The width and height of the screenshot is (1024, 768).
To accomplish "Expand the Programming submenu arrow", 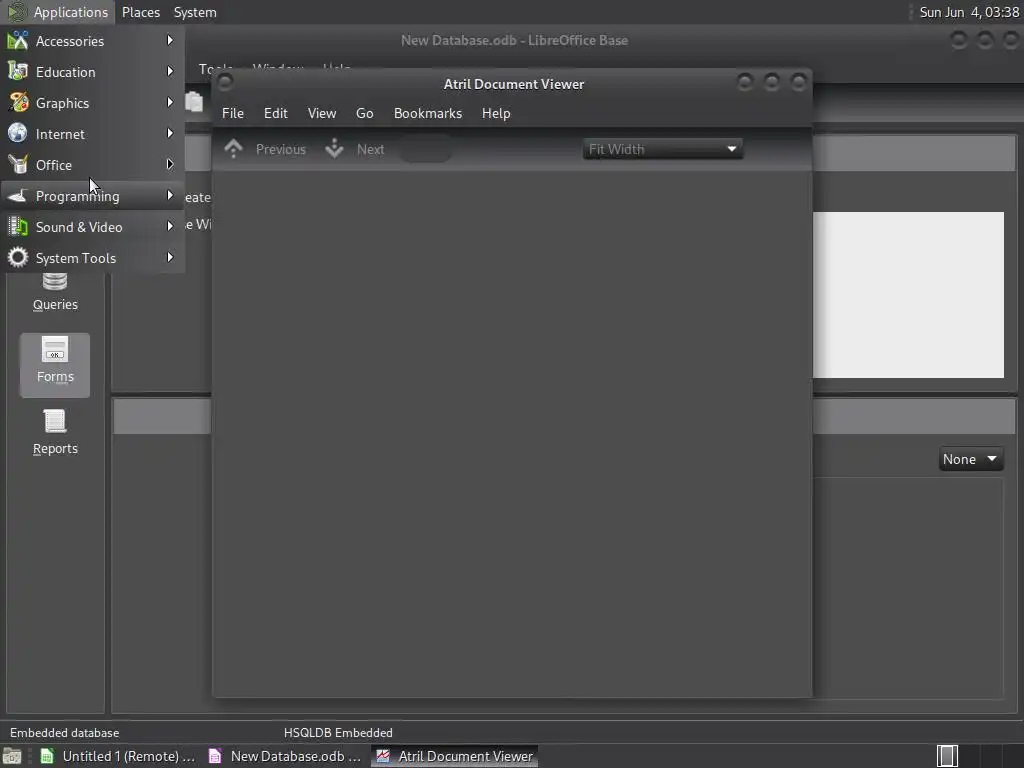I will (170, 195).
